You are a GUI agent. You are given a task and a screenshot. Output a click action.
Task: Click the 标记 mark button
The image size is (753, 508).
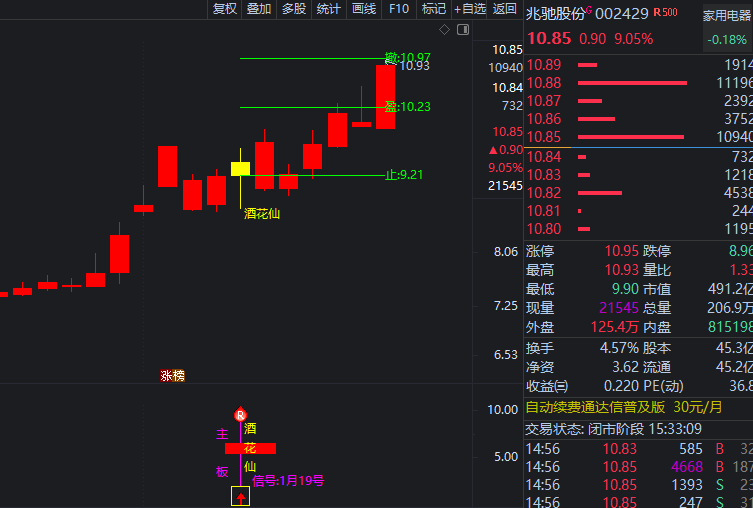click(434, 9)
